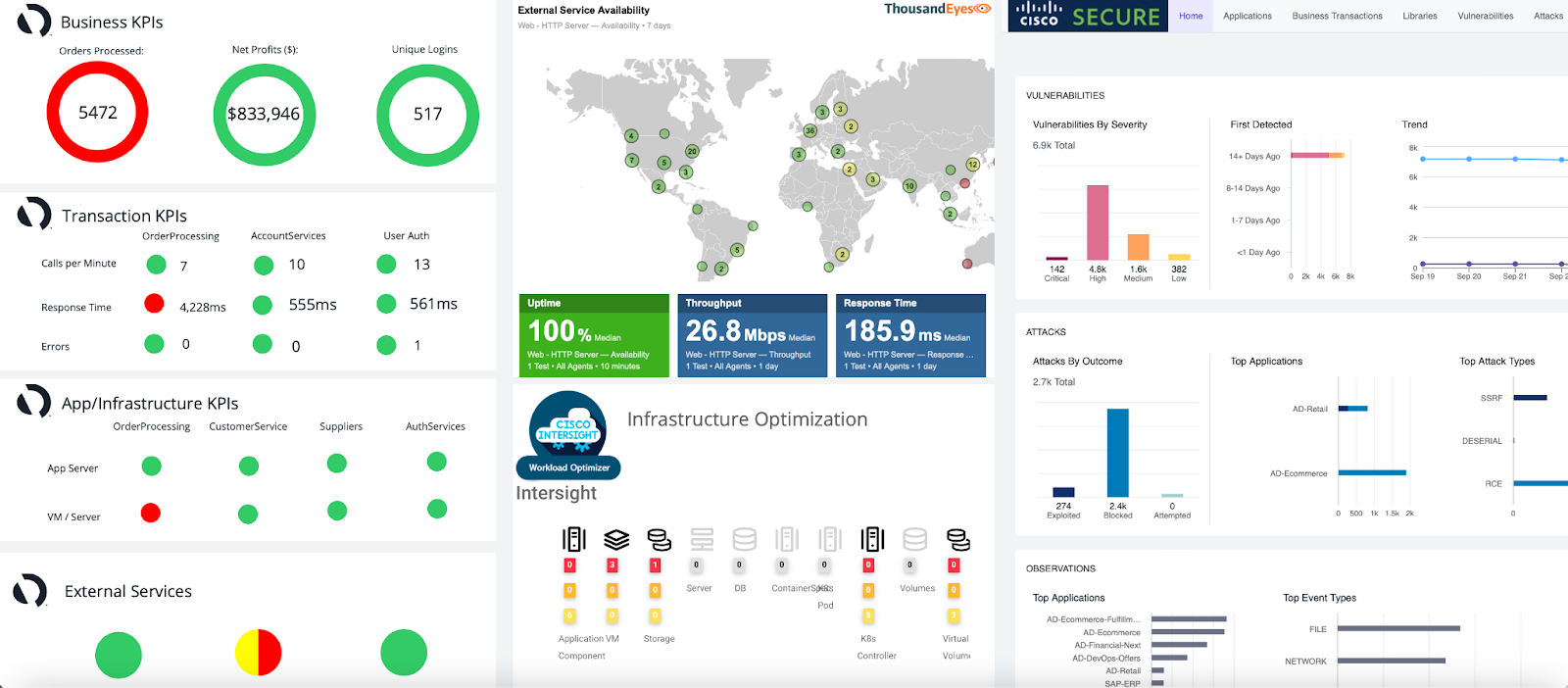Click the Cisco Secure logo

coord(1088,16)
